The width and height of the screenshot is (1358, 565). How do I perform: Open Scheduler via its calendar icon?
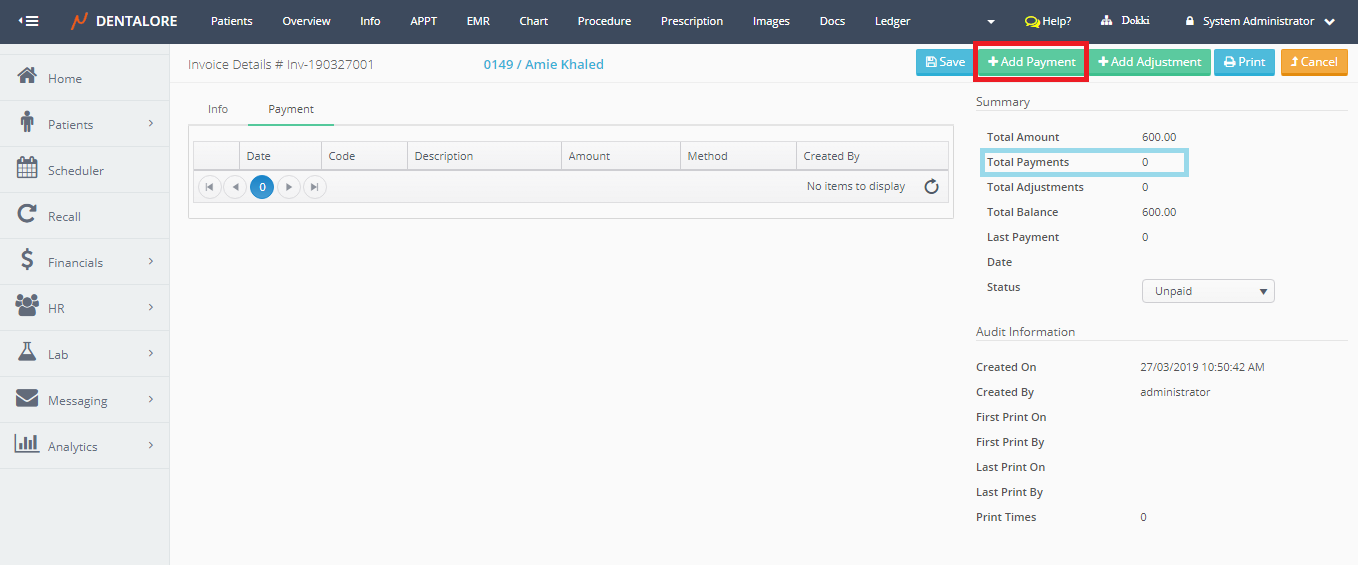tap(27, 169)
